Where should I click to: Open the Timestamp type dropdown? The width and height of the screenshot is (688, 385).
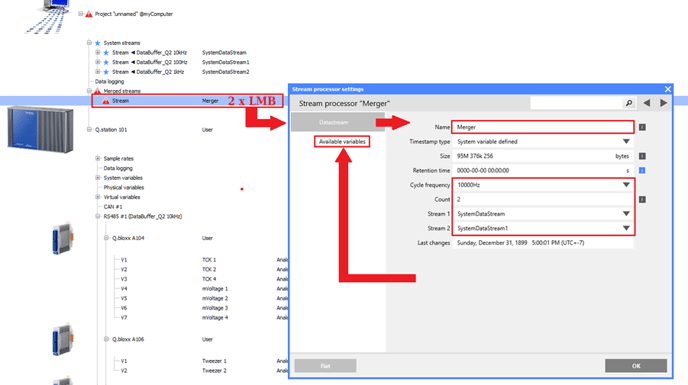pyautogui.click(x=626, y=141)
